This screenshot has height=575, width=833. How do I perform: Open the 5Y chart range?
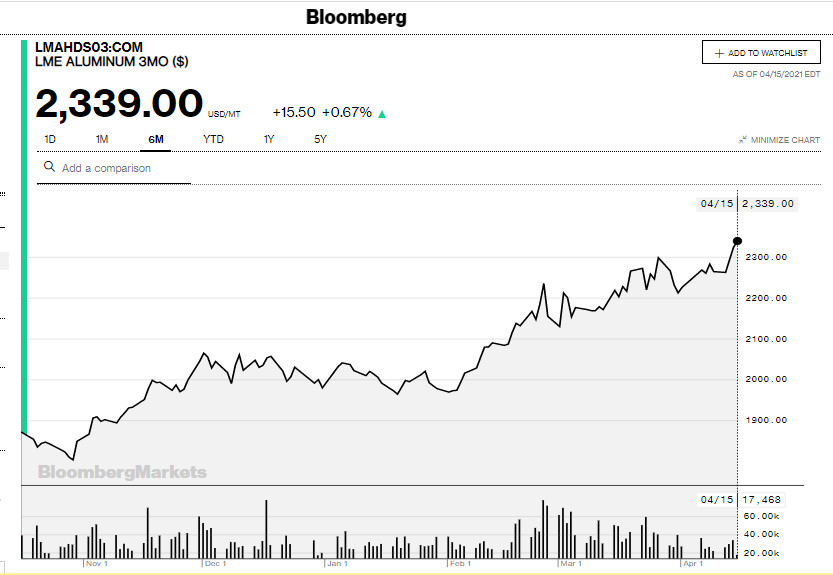click(x=320, y=139)
